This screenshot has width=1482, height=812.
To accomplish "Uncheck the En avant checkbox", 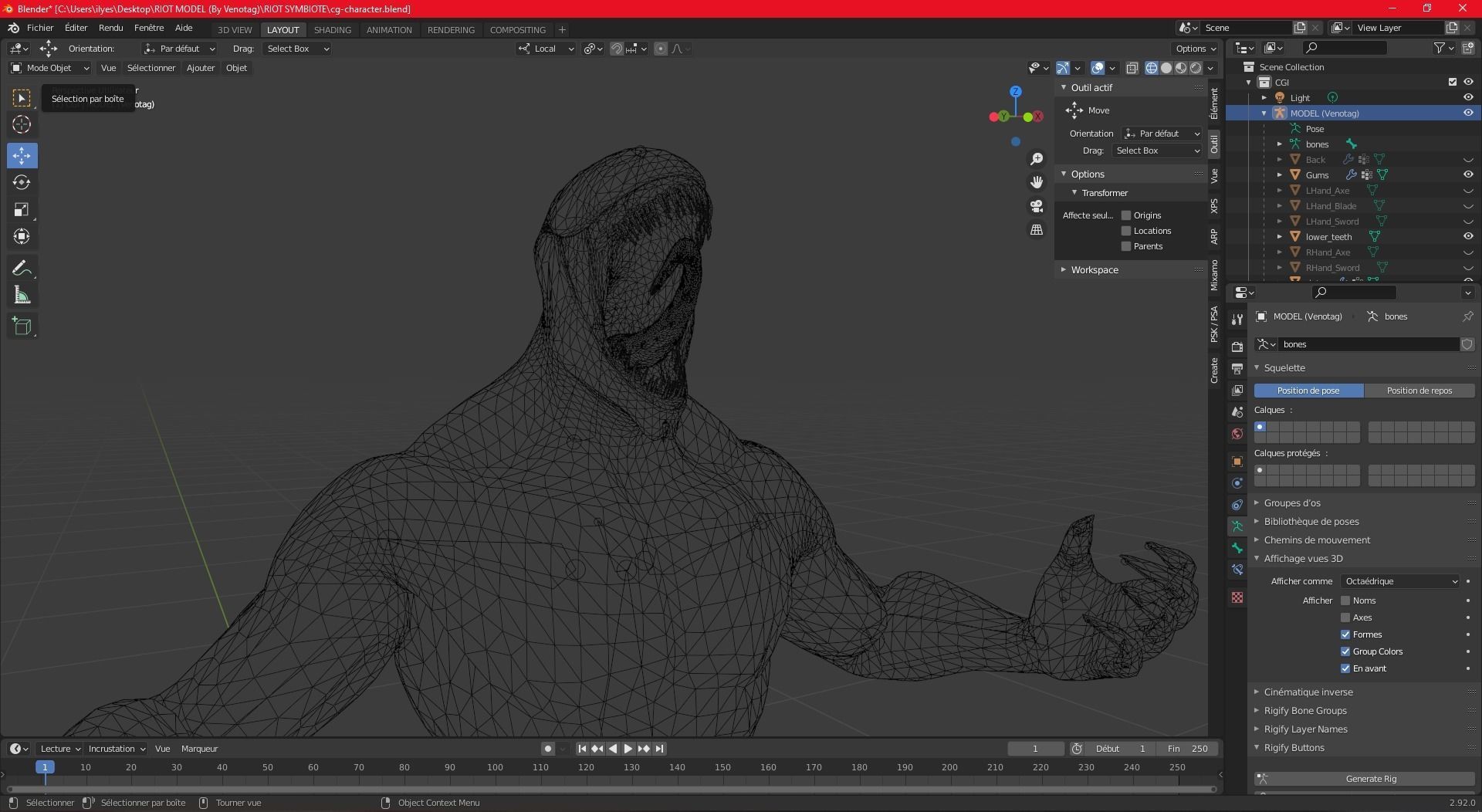I will pyautogui.click(x=1345, y=668).
